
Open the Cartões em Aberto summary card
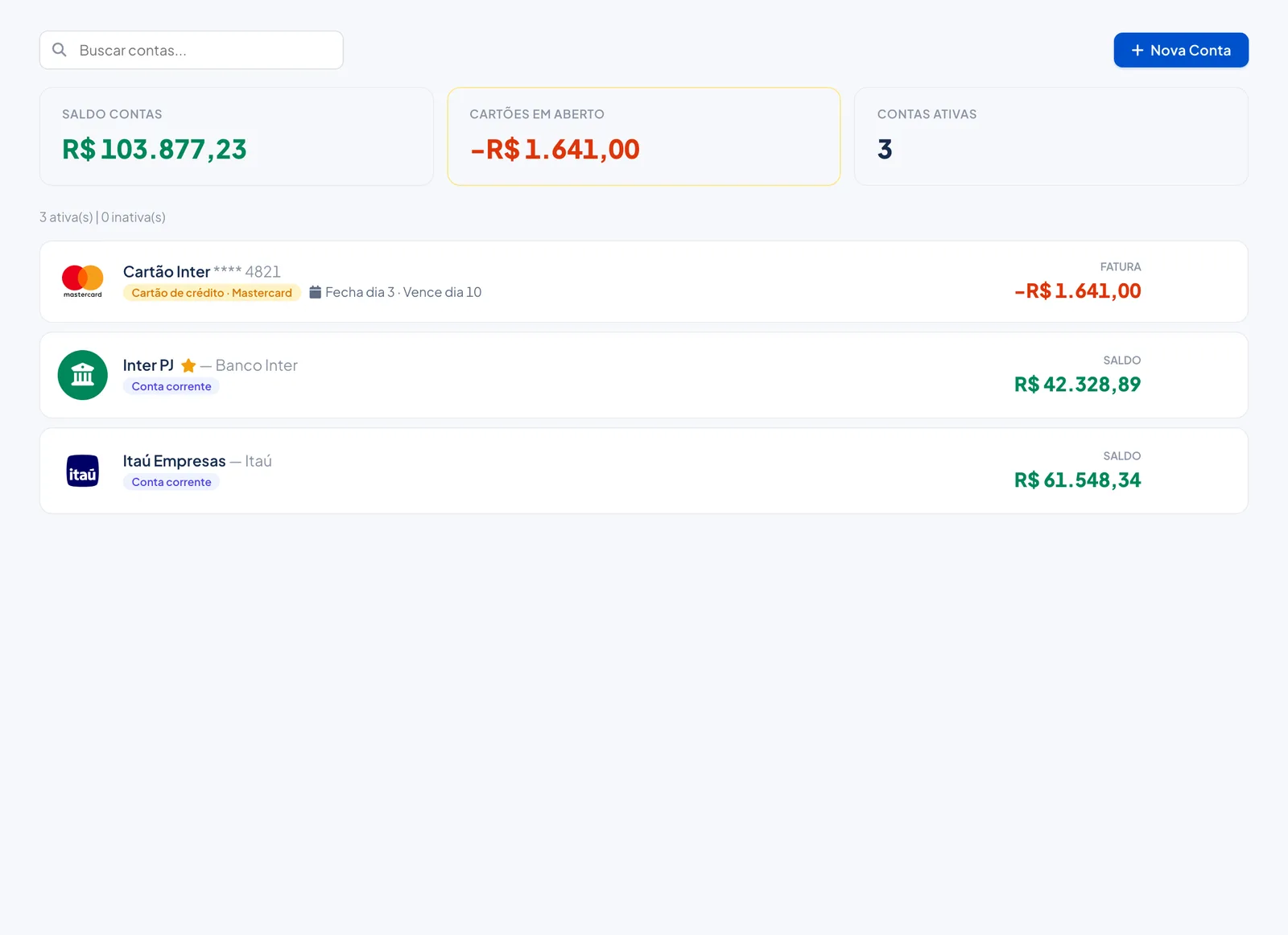pos(644,137)
